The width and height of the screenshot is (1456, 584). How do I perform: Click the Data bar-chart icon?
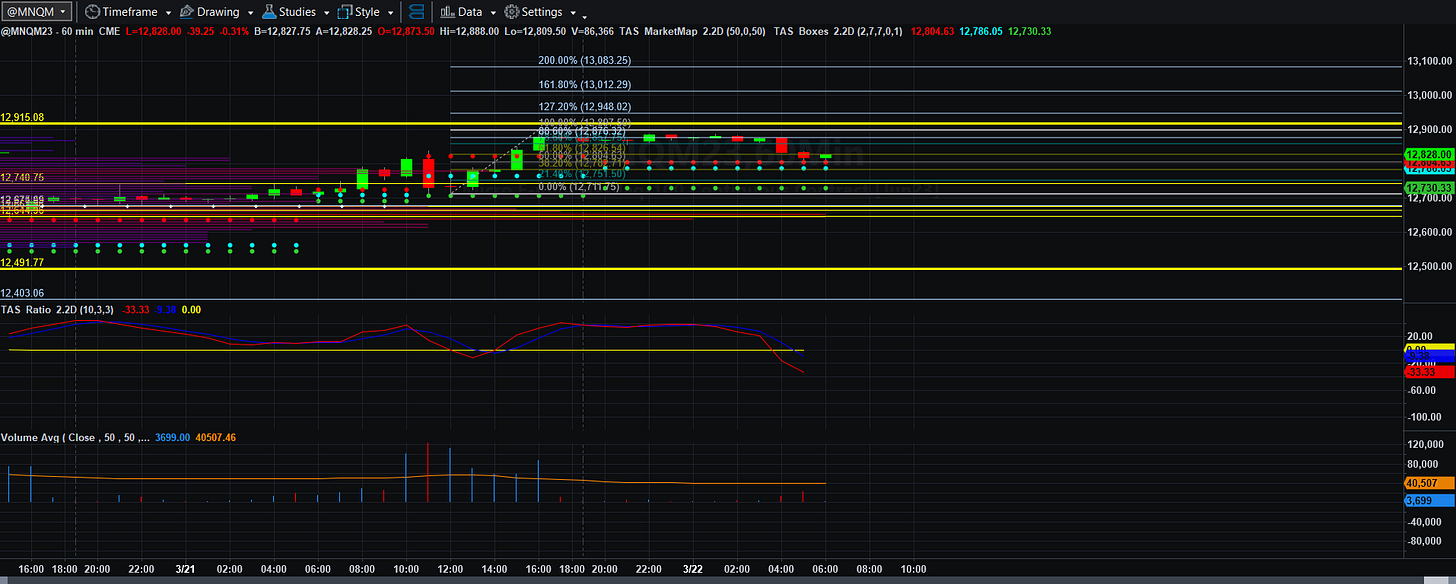[x=447, y=12]
